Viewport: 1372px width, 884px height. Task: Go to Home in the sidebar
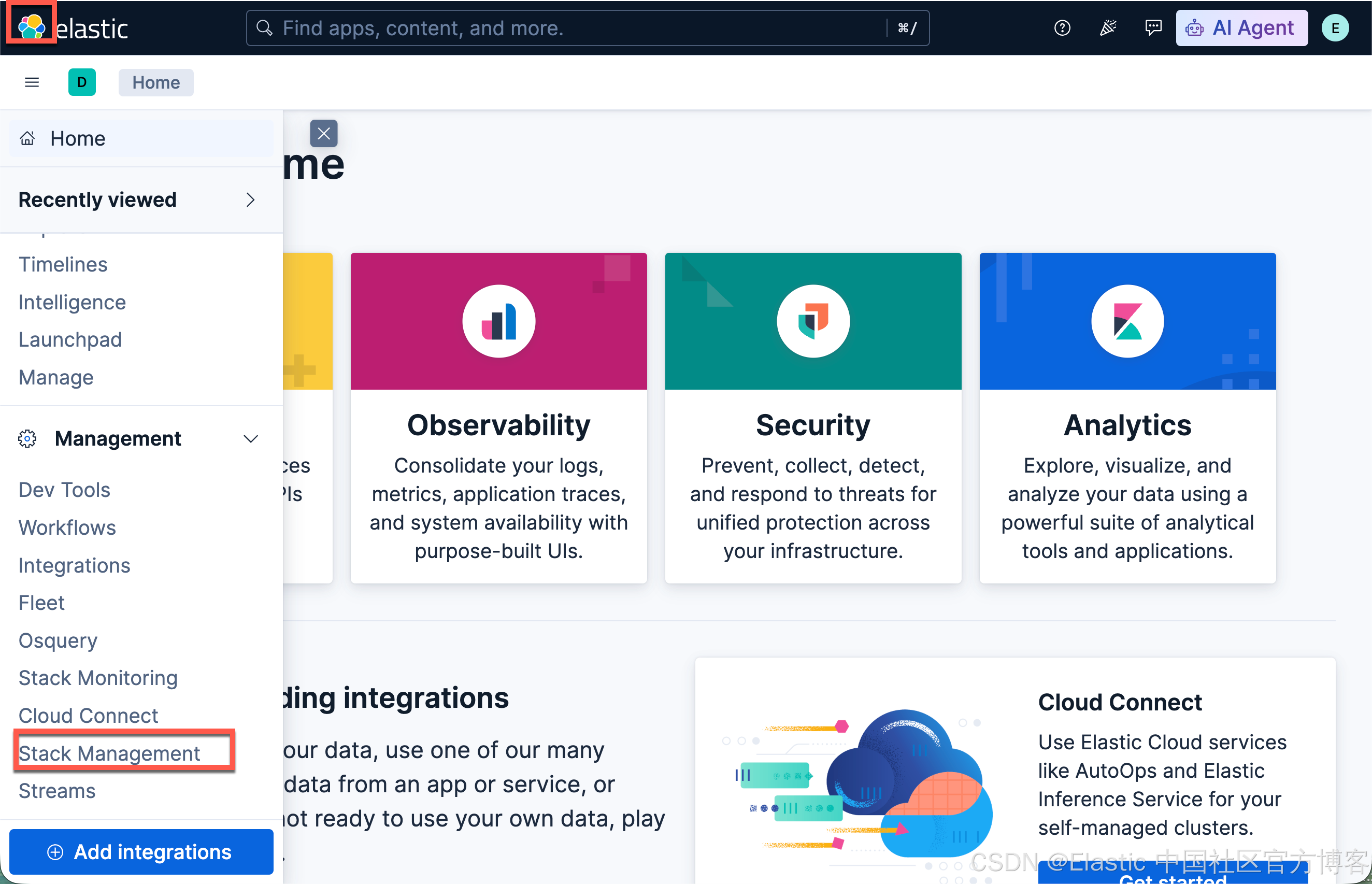click(141, 138)
